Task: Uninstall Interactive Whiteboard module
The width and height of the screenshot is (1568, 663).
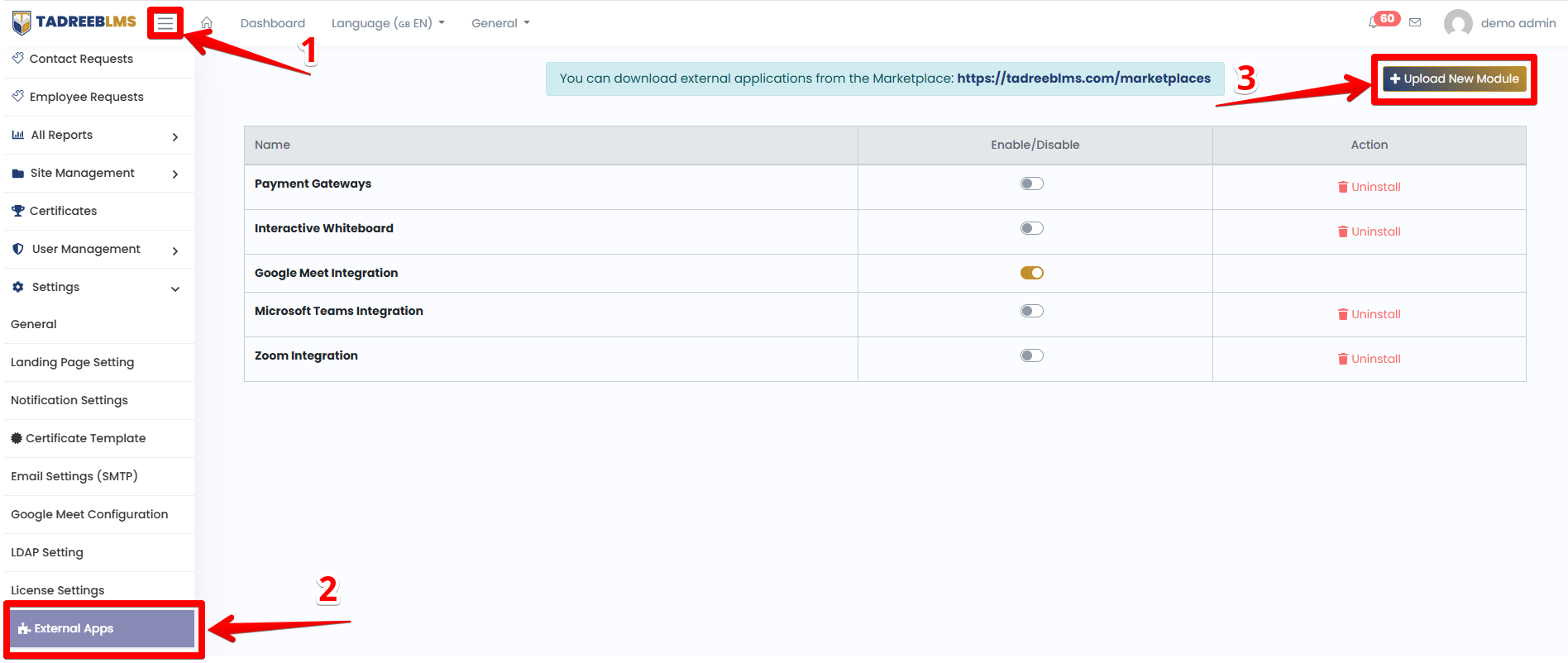Action: (x=1370, y=231)
